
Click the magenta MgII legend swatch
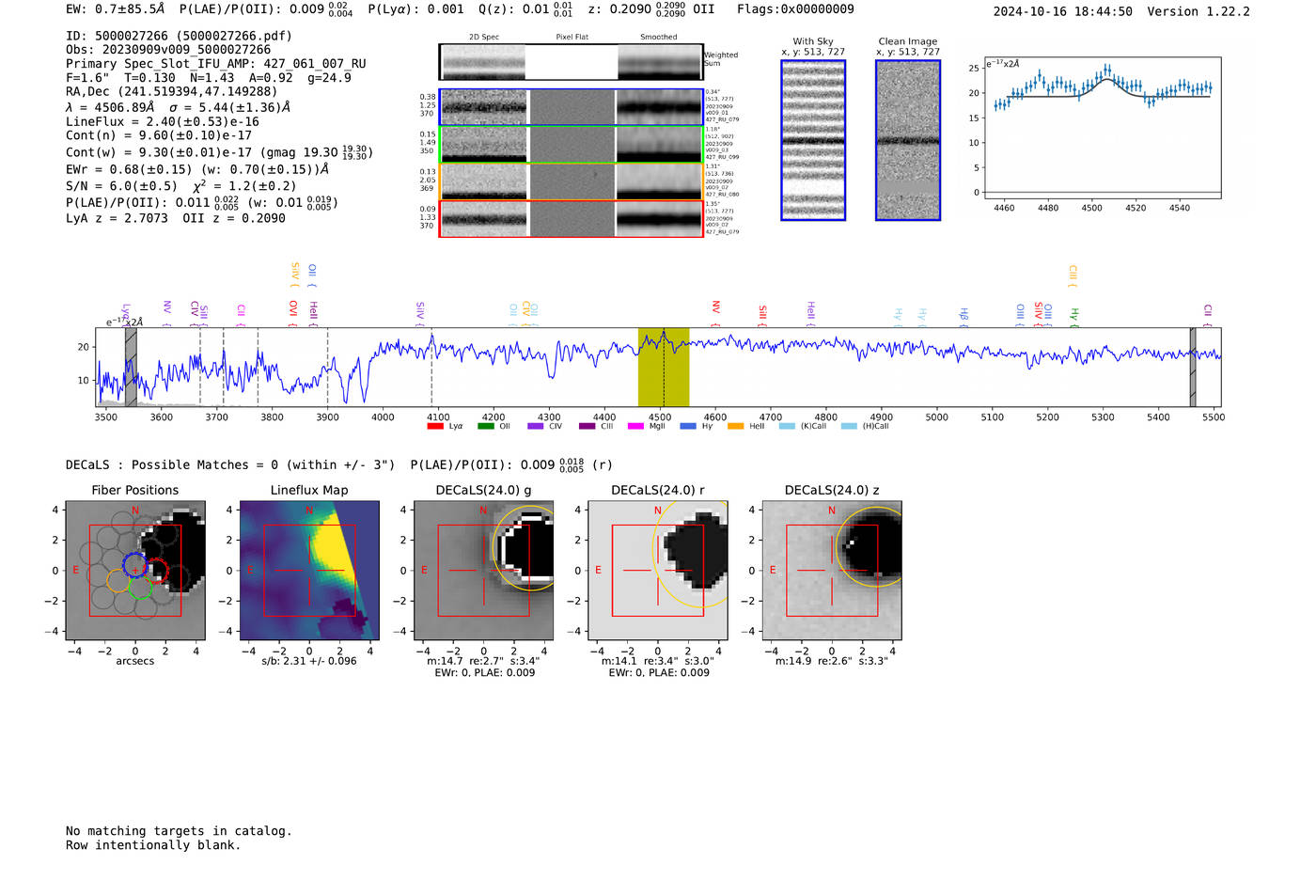click(635, 426)
